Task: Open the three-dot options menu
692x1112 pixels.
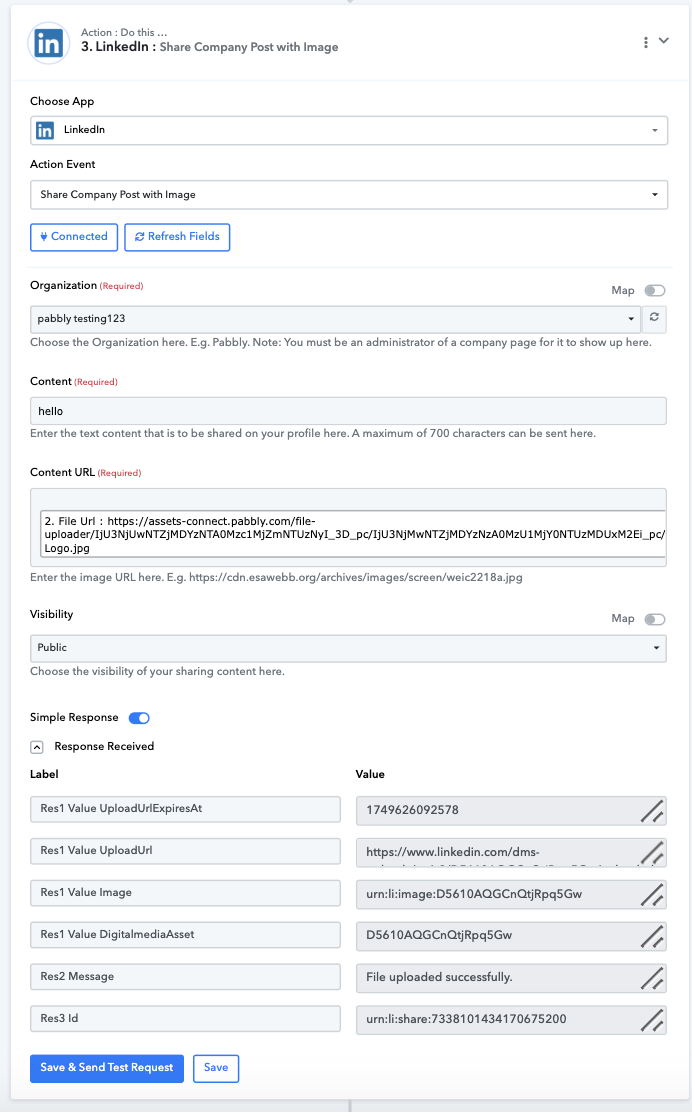Action: (x=645, y=43)
